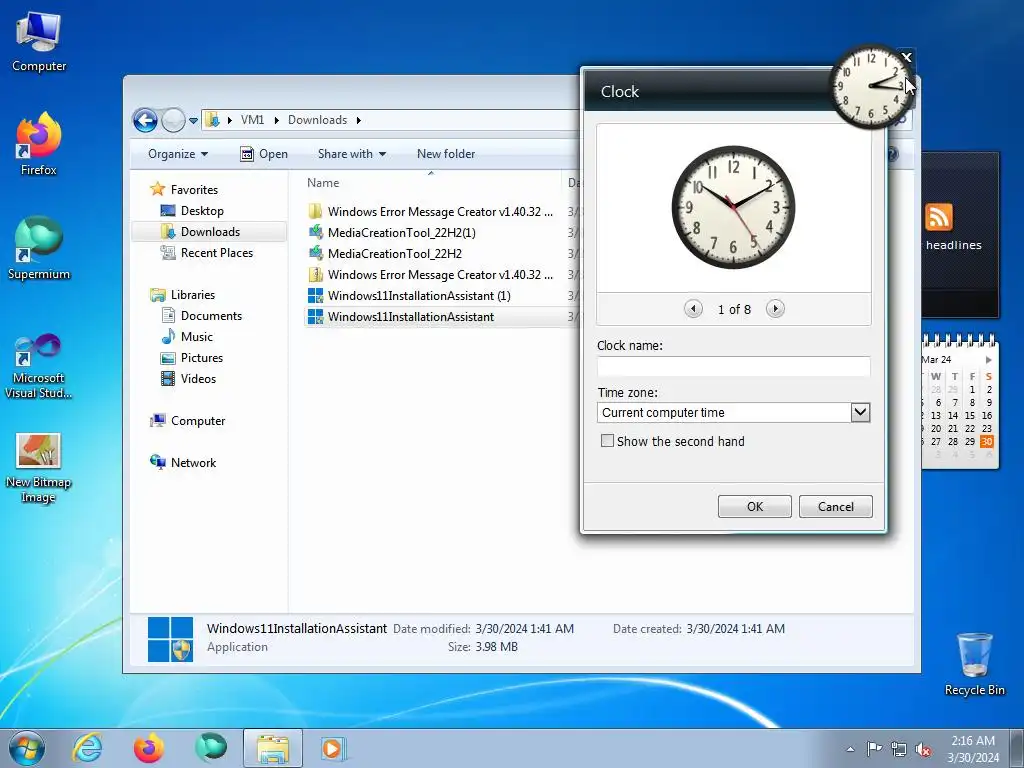1024x768 pixels.
Task: Sort files by the Name column header
Action: pos(431,183)
